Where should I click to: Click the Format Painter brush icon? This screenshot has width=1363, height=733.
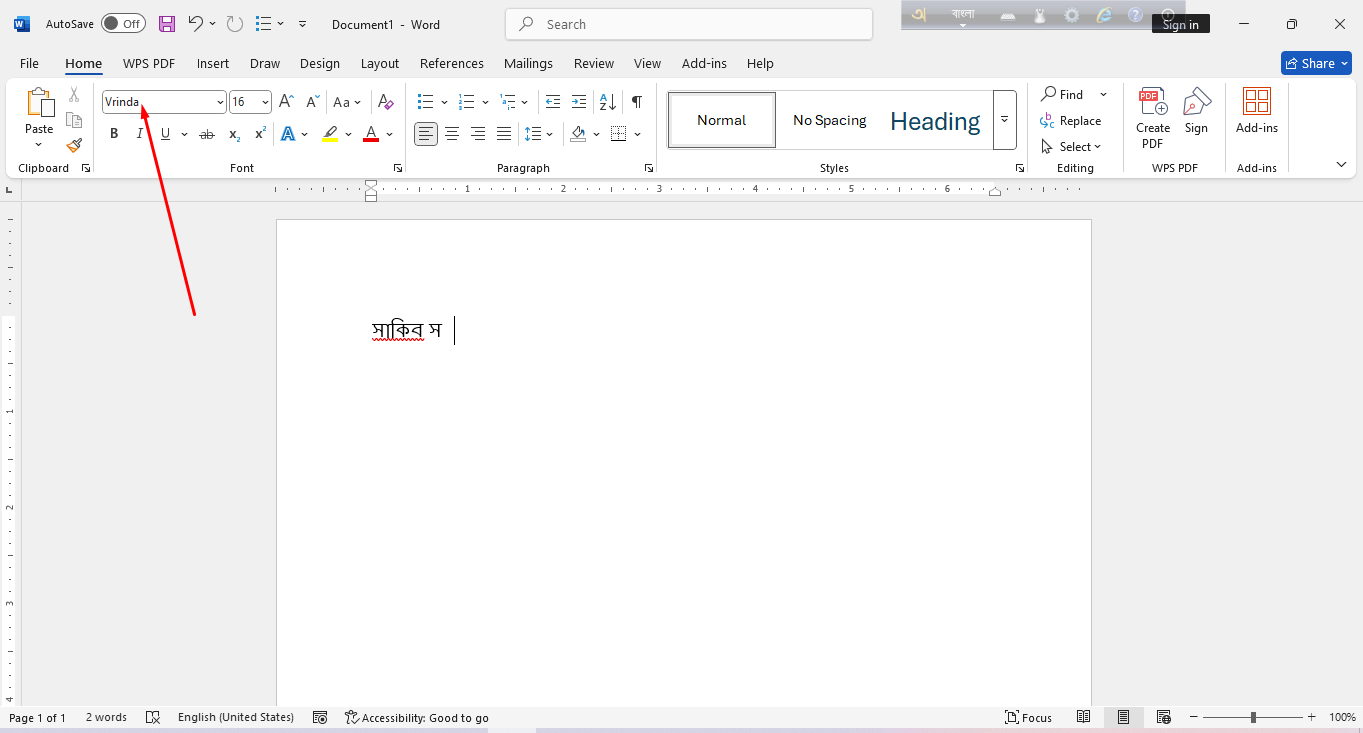[x=74, y=145]
